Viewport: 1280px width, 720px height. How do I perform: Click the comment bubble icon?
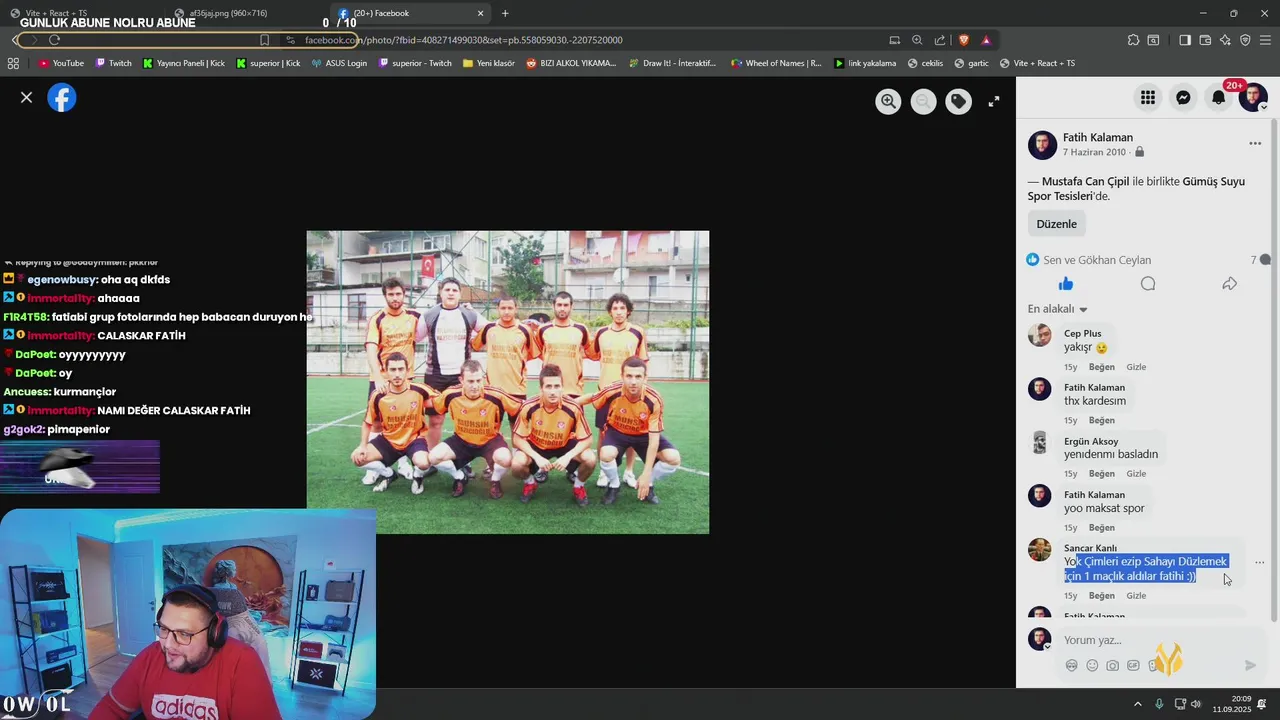tap(1148, 284)
